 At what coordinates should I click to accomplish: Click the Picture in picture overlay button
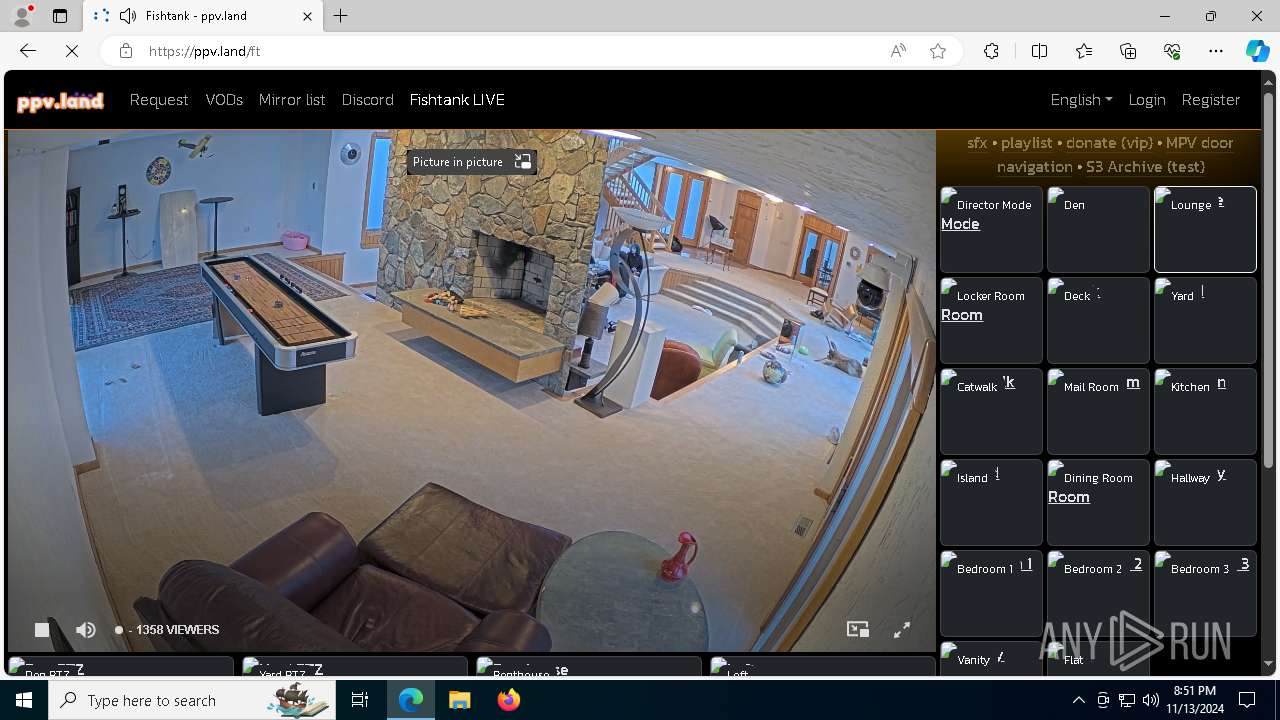tap(471, 162)
